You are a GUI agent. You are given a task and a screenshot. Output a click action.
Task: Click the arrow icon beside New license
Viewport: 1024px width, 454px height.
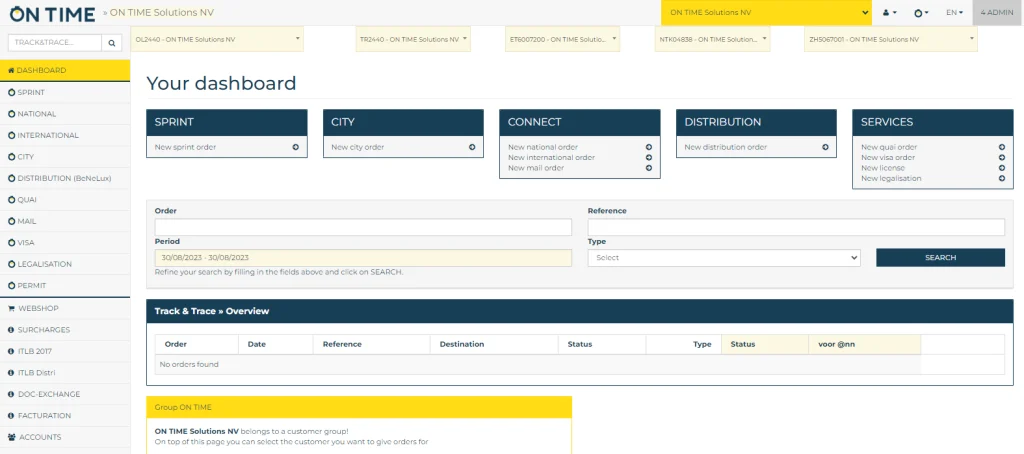click(x=1002, y=168)
